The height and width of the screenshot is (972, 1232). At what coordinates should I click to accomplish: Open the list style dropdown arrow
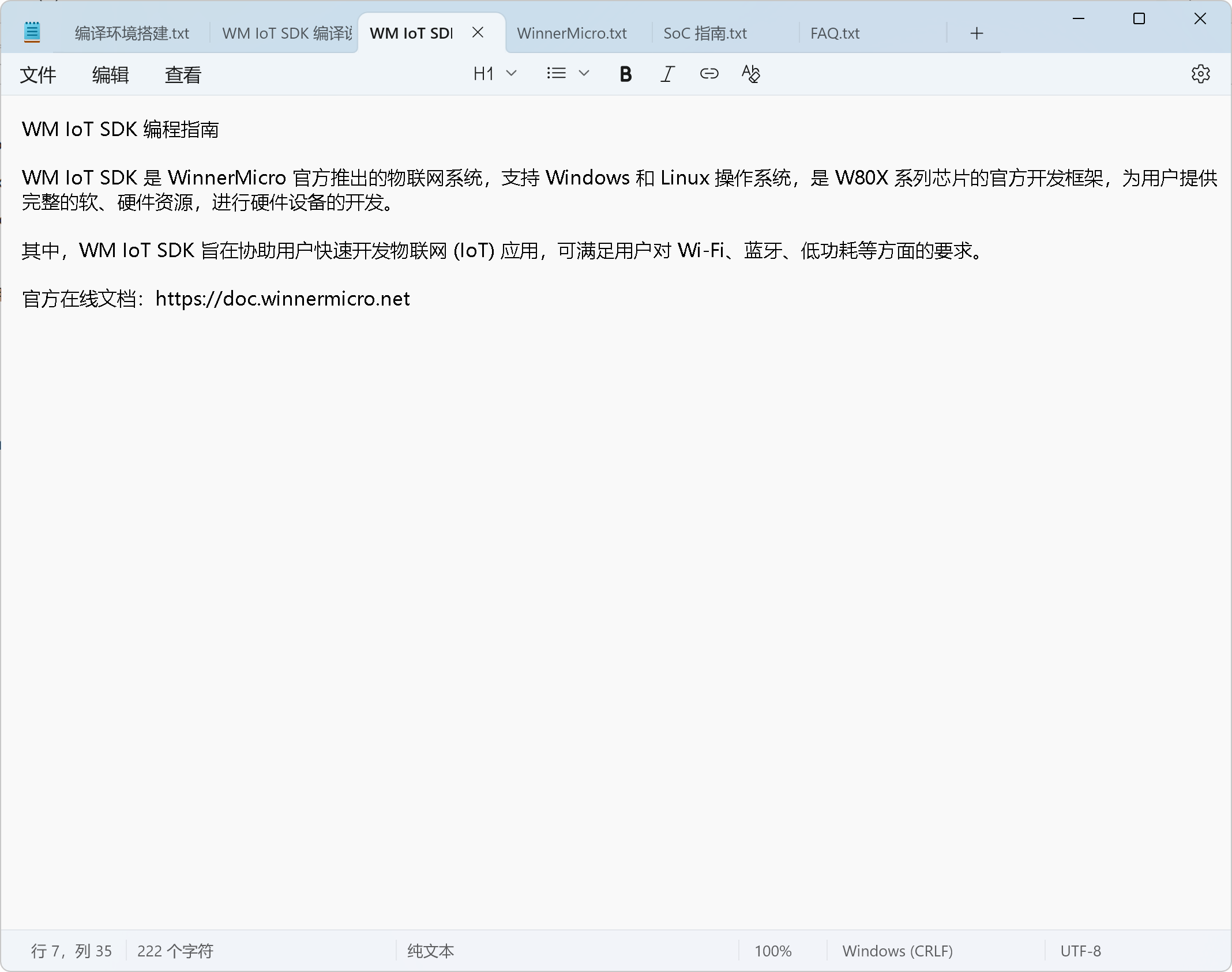click(584, 73)
